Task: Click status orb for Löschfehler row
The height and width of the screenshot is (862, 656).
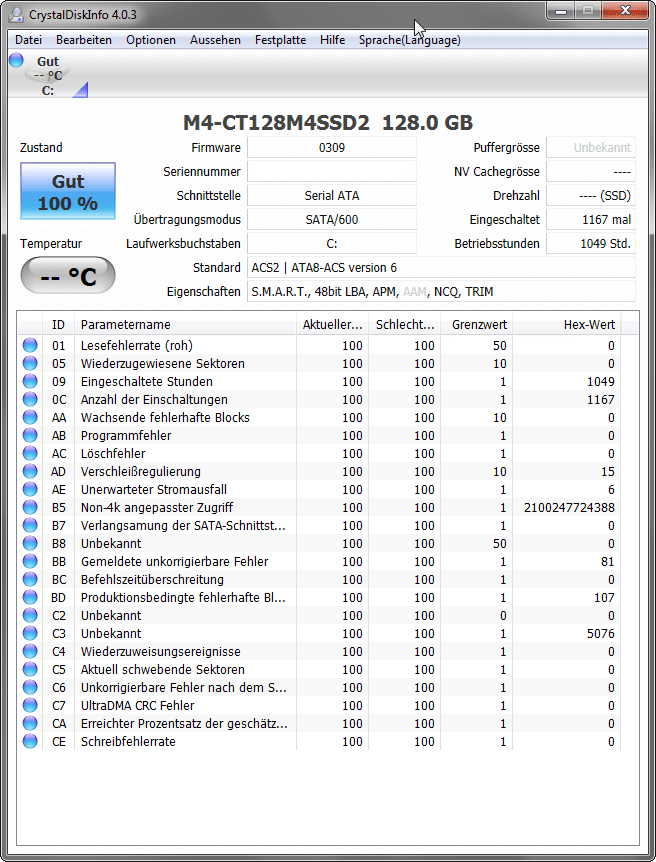Action: coord(30,454)
